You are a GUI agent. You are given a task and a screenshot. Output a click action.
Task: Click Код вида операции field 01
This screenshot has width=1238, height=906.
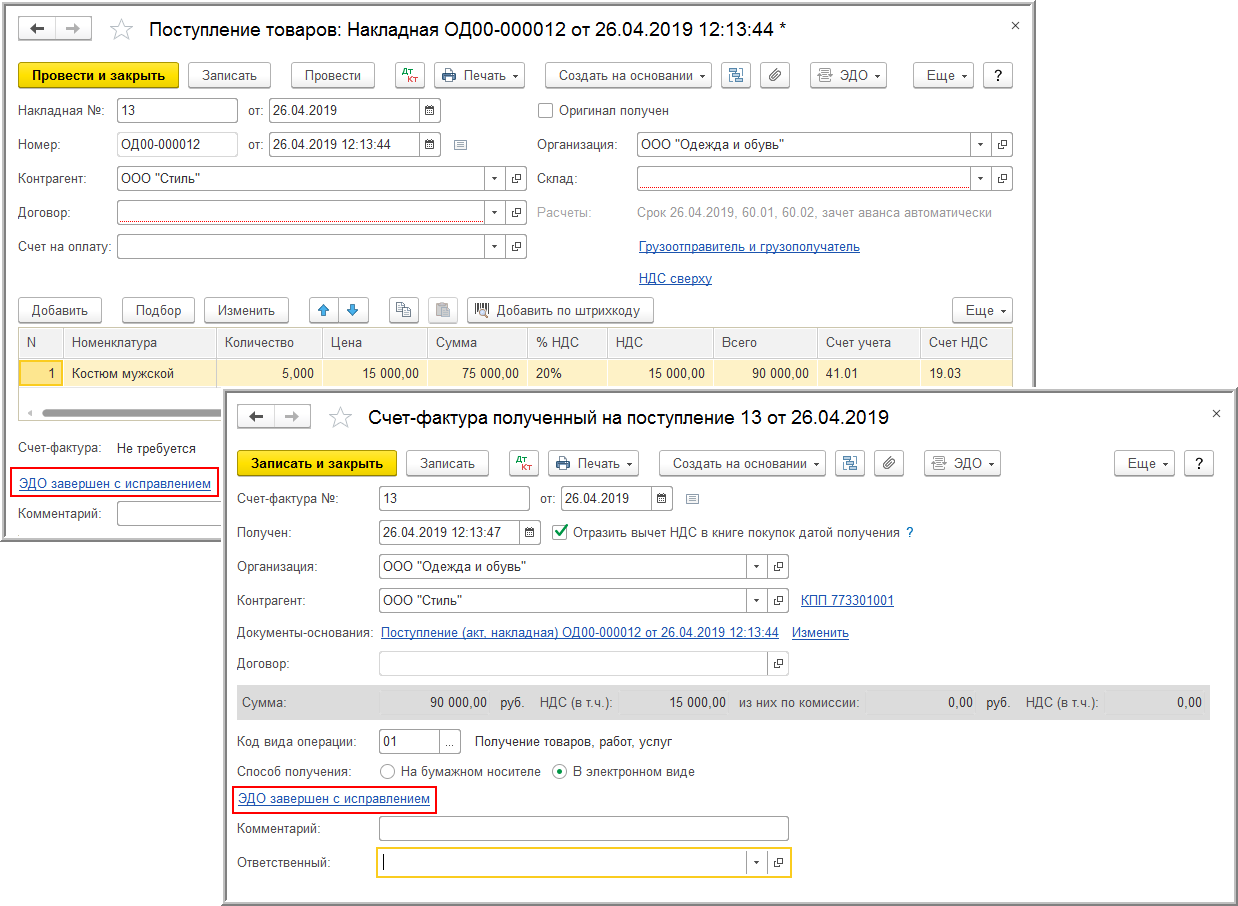coord(409,741)
